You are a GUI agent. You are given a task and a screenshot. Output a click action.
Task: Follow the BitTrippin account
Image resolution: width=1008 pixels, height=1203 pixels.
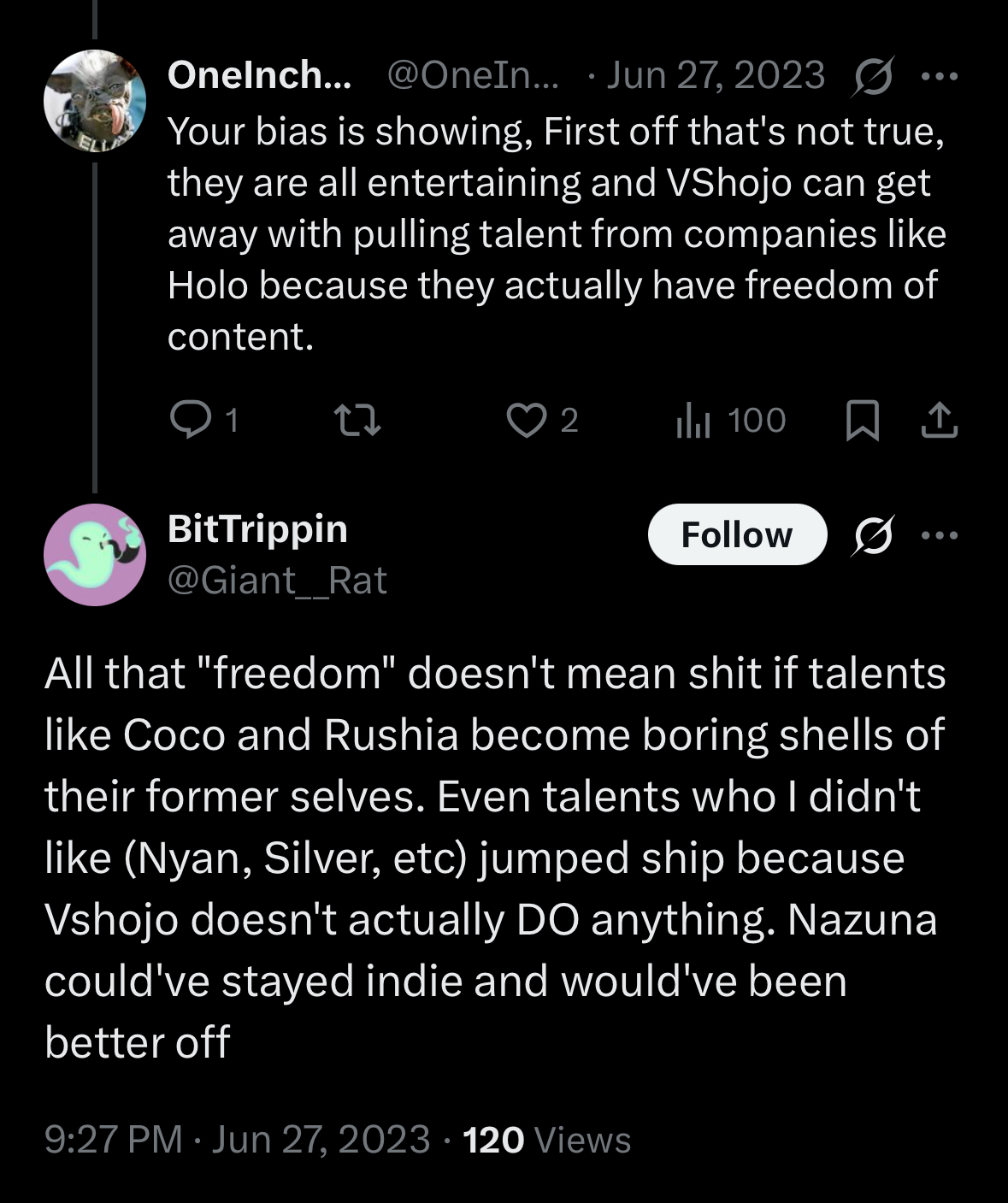click(x=737, y=534)
